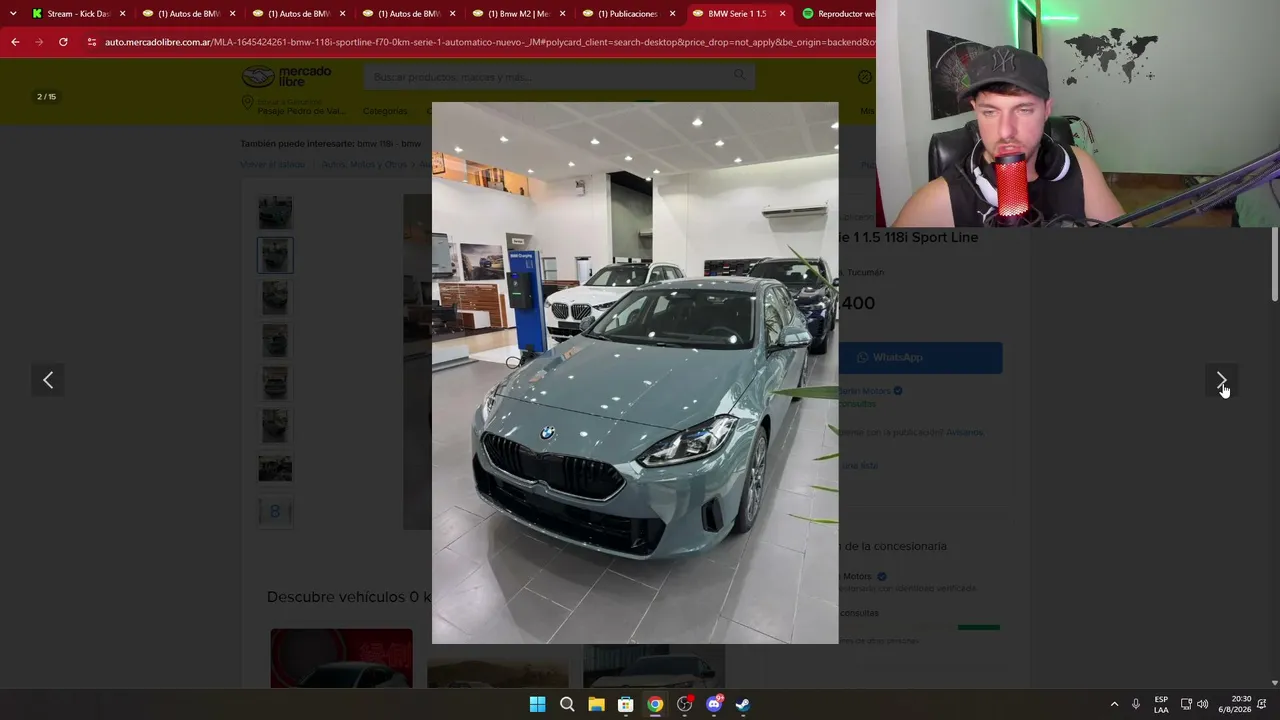Open the ESP LAA language switcher
Screen dimensions: 1280x720
coord(1161,704)
